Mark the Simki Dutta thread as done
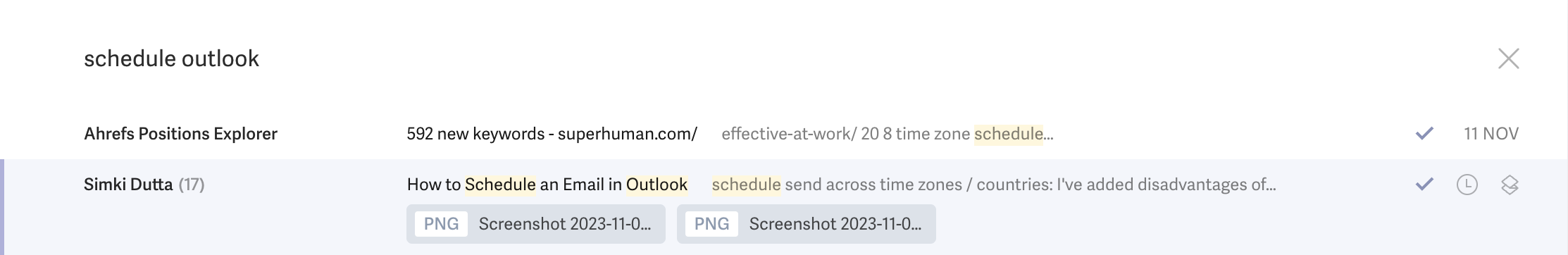 [1424, 185]
